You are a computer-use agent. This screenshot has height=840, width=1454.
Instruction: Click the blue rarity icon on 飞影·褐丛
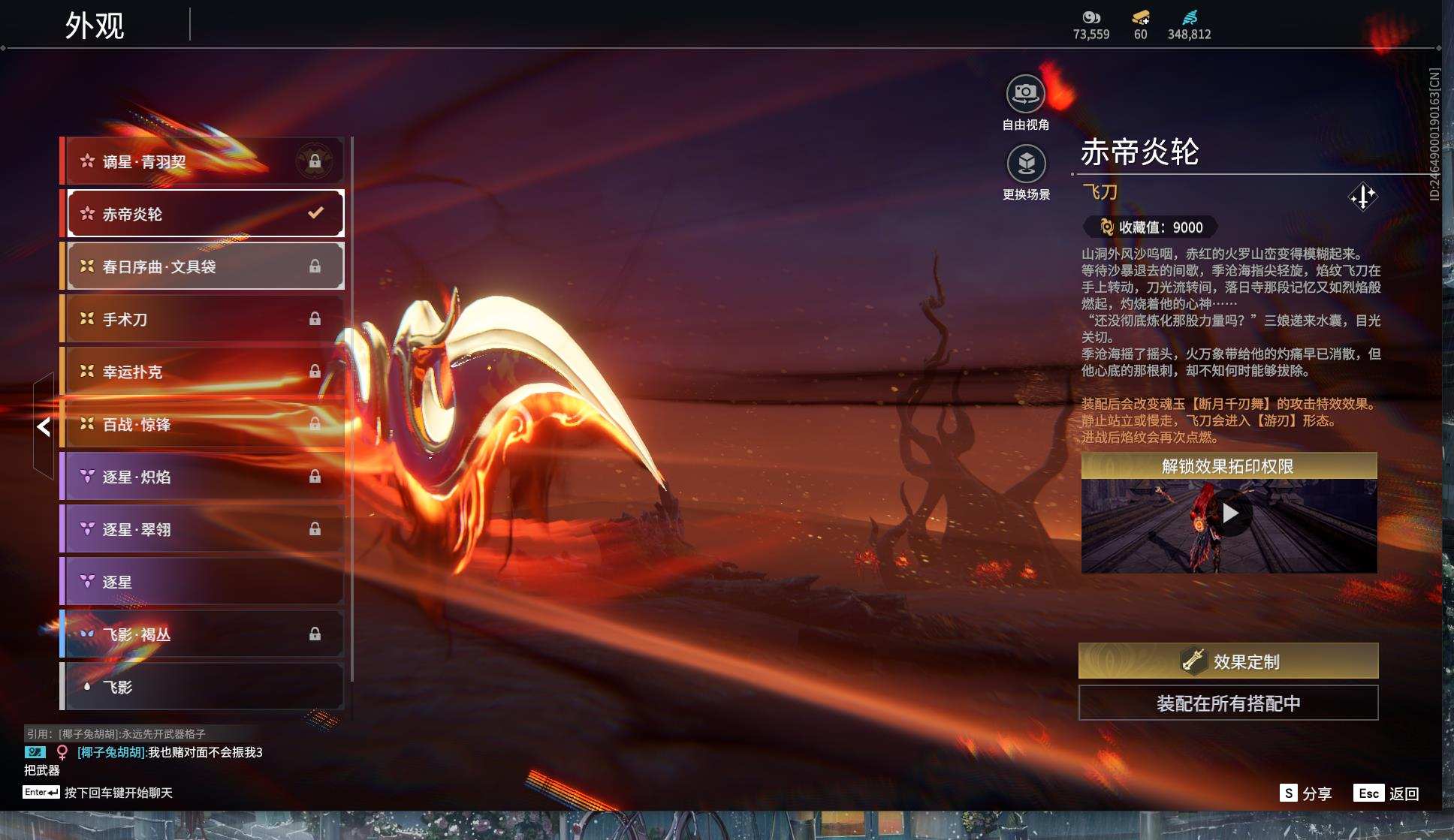pyautogui.click(x=87, y=634)
